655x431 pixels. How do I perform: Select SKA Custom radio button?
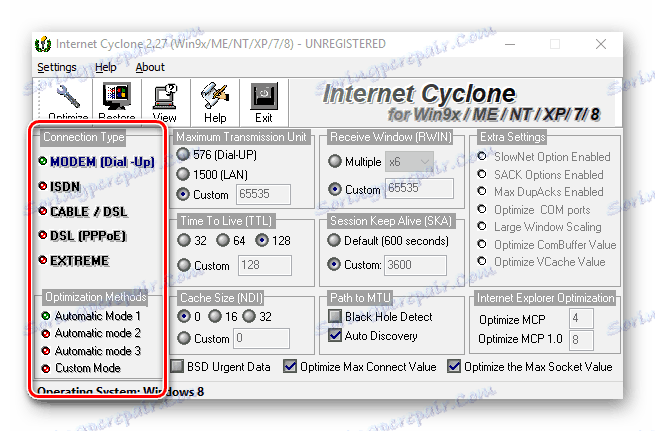(334, 264)
